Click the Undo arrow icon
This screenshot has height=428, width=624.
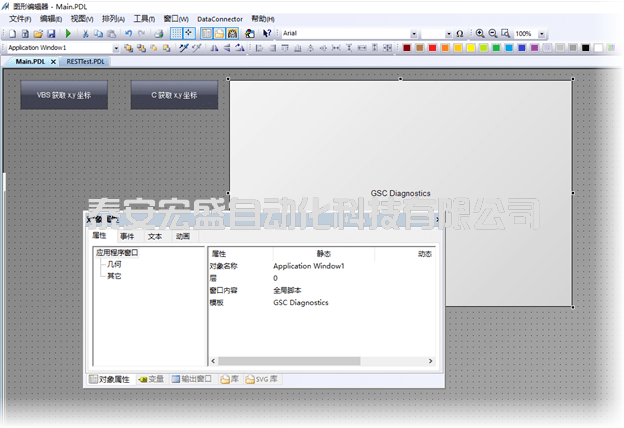click(129, 33)
